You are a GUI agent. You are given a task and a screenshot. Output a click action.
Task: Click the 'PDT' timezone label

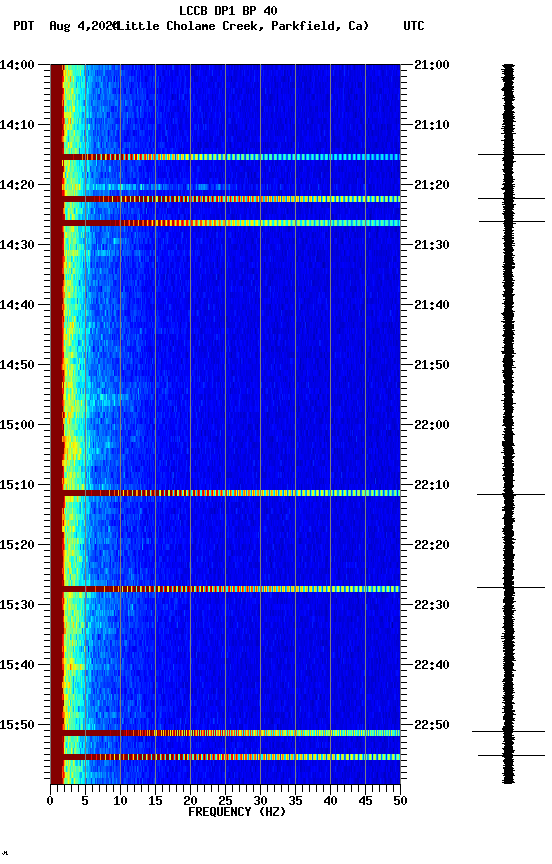tap(24, 26)
